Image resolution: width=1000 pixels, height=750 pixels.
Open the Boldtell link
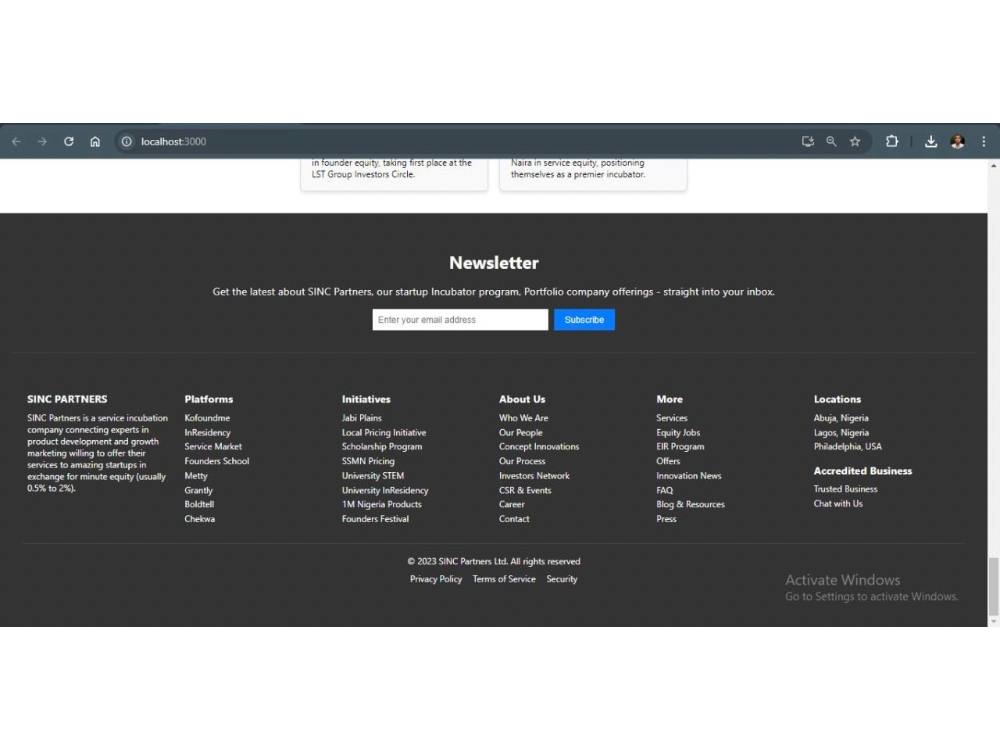[x=199, y=504]
